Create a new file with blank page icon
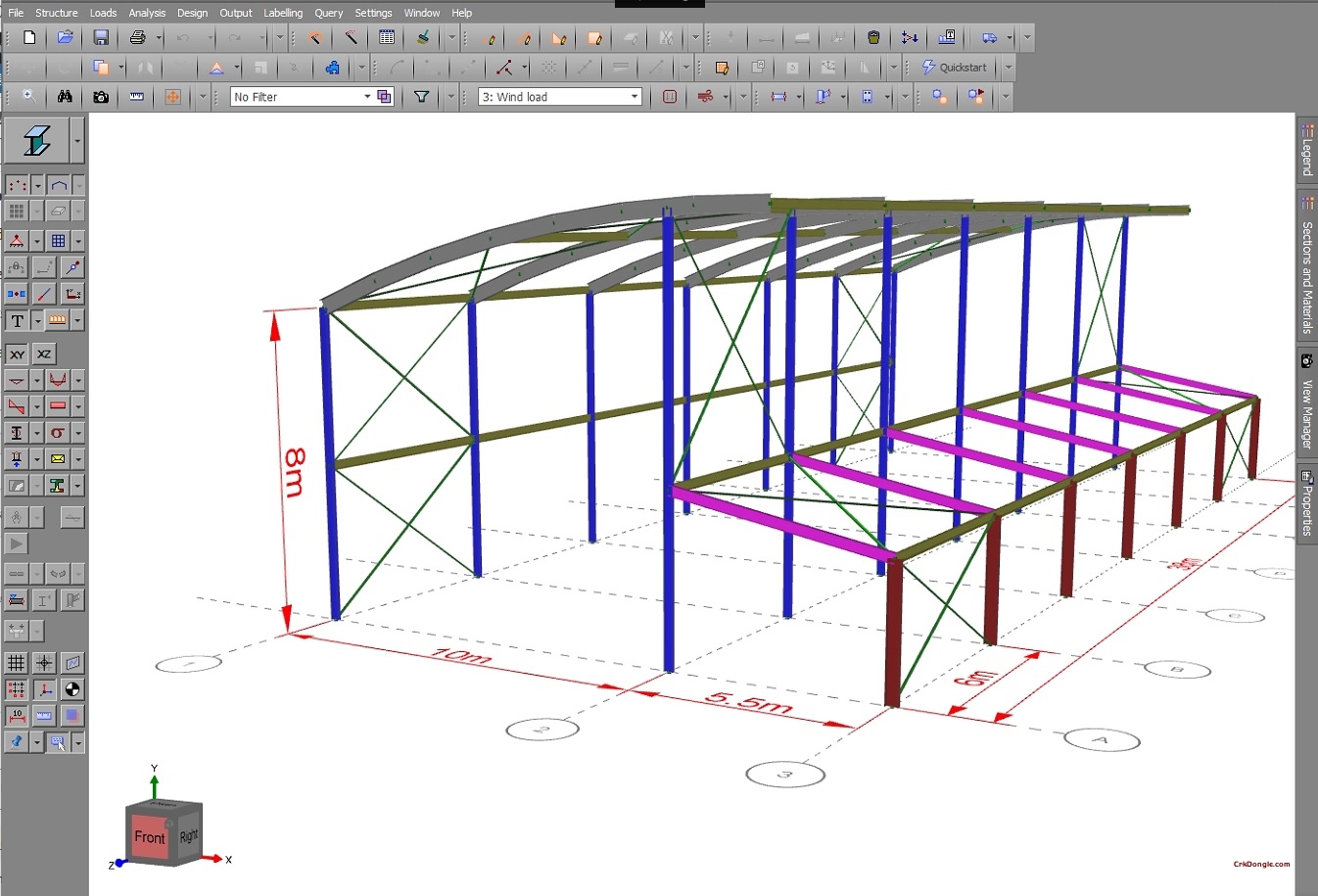 (x=29, y=38)
